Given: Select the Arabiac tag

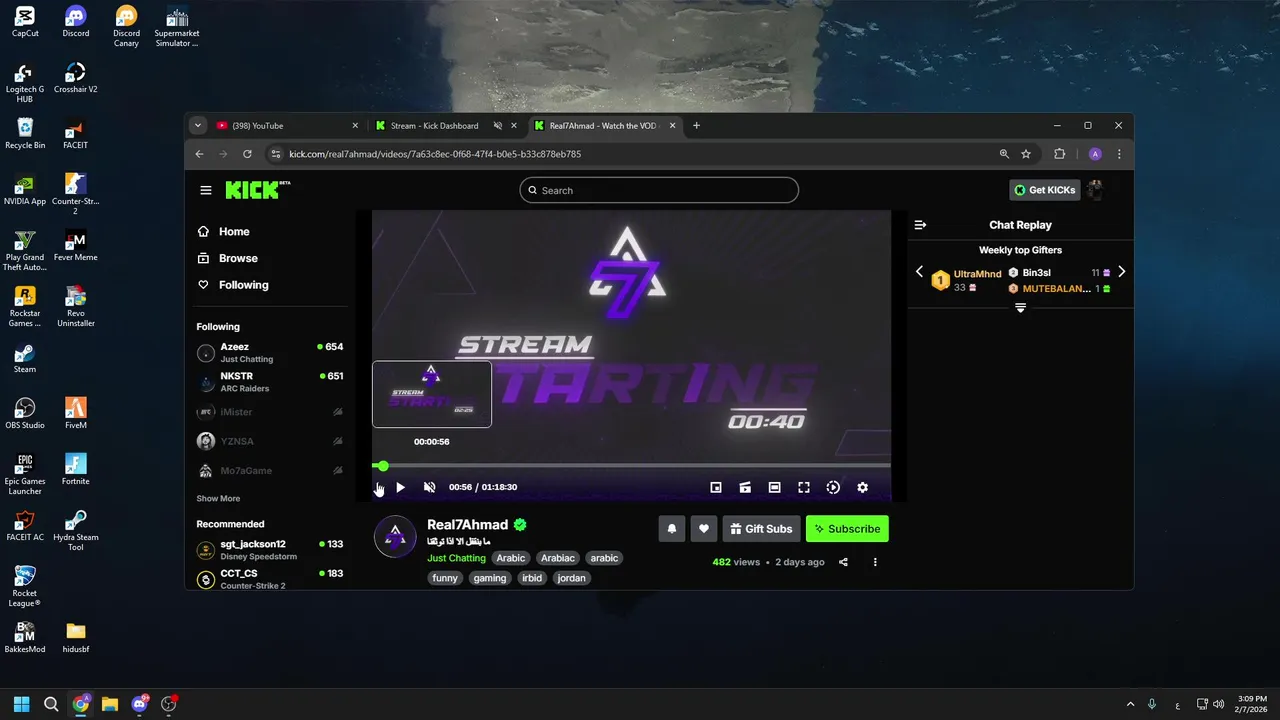Looking at the screenshot, I should tap(558, 558).
